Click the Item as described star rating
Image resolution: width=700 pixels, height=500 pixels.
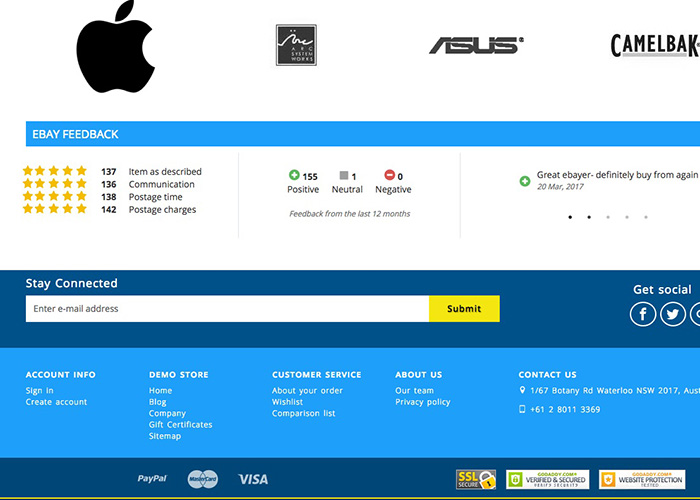(x=54, y=171)
